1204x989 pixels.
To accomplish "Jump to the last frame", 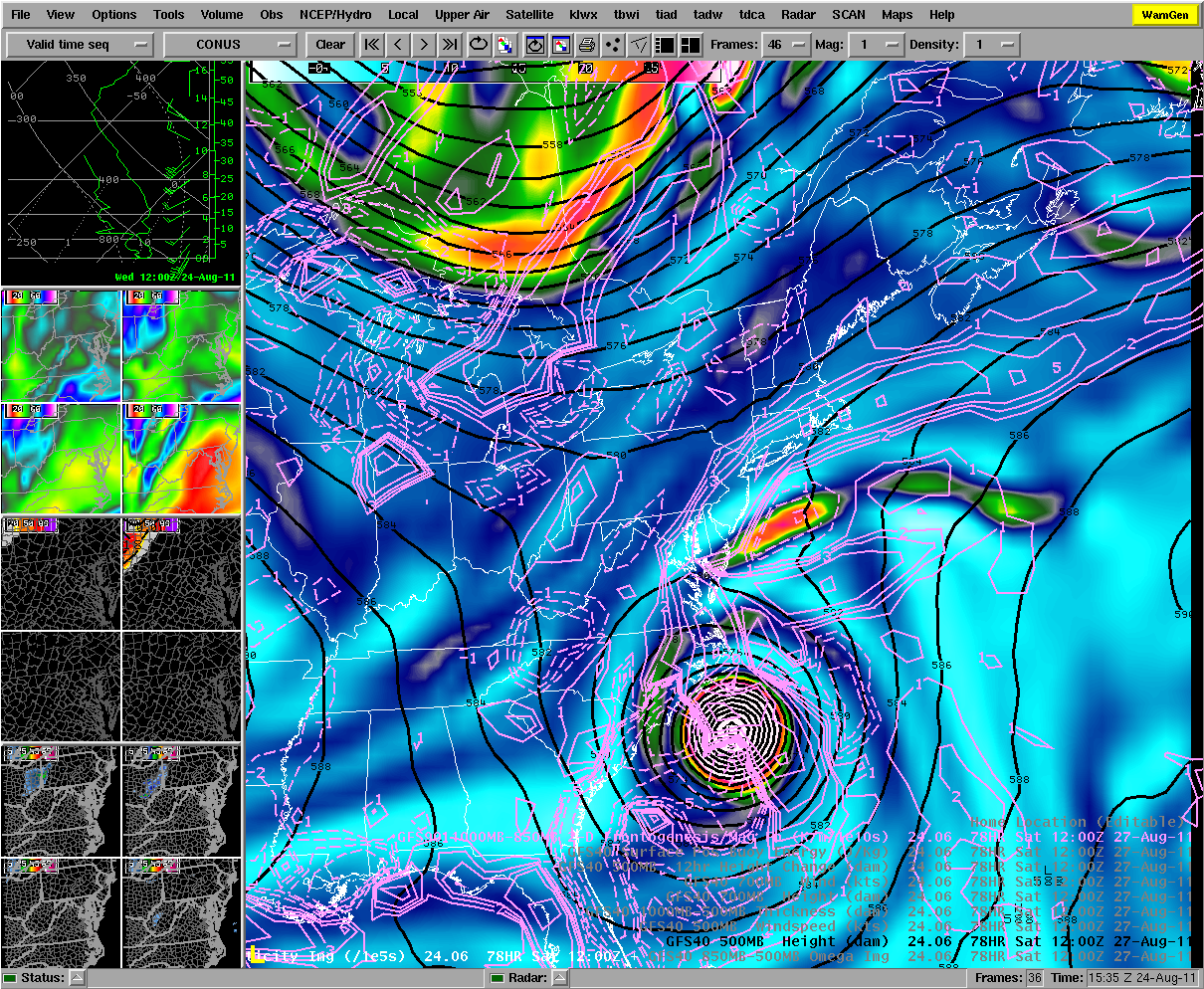I will pos(450,45).
